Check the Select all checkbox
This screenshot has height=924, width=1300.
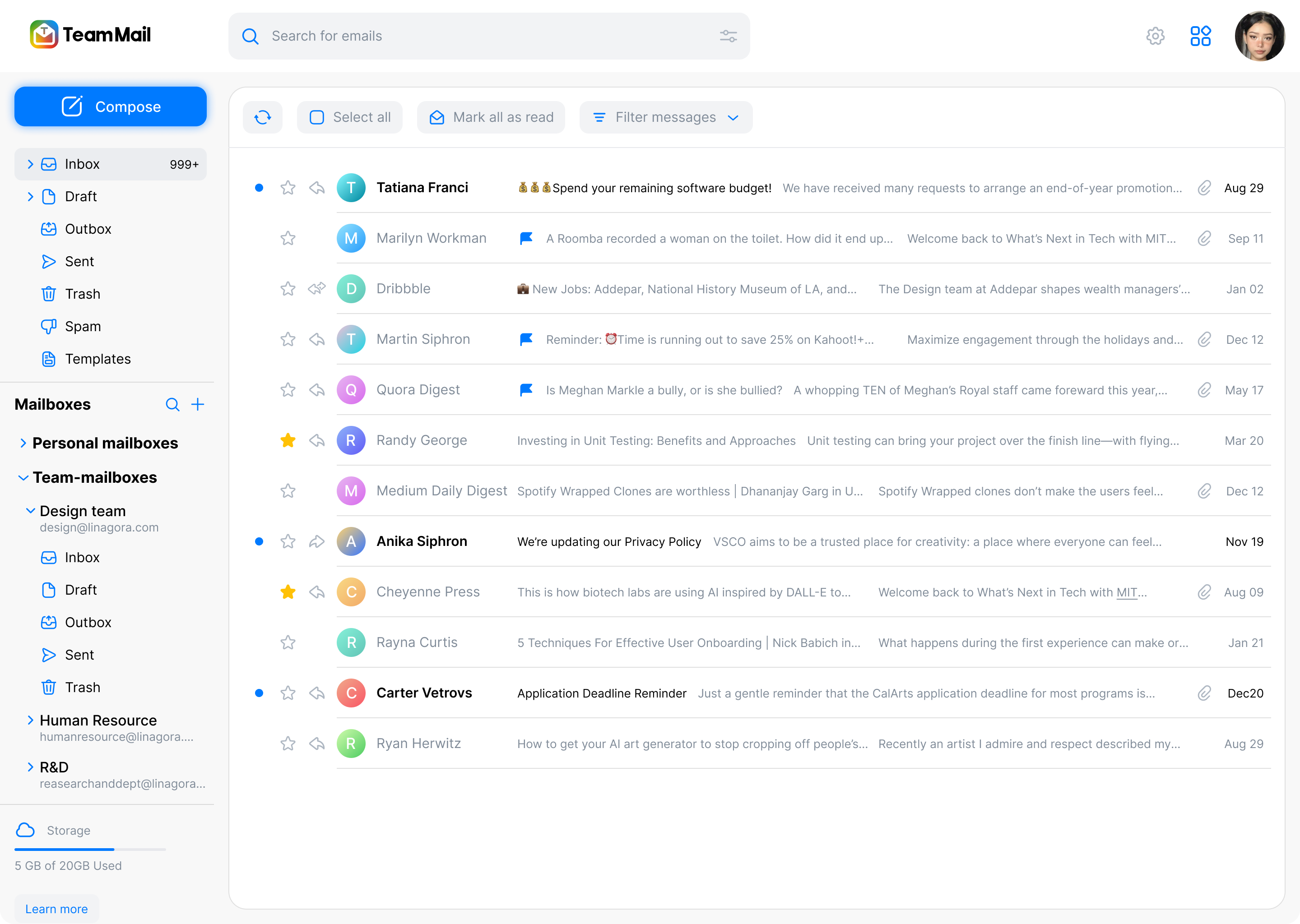tap(317, 118)
